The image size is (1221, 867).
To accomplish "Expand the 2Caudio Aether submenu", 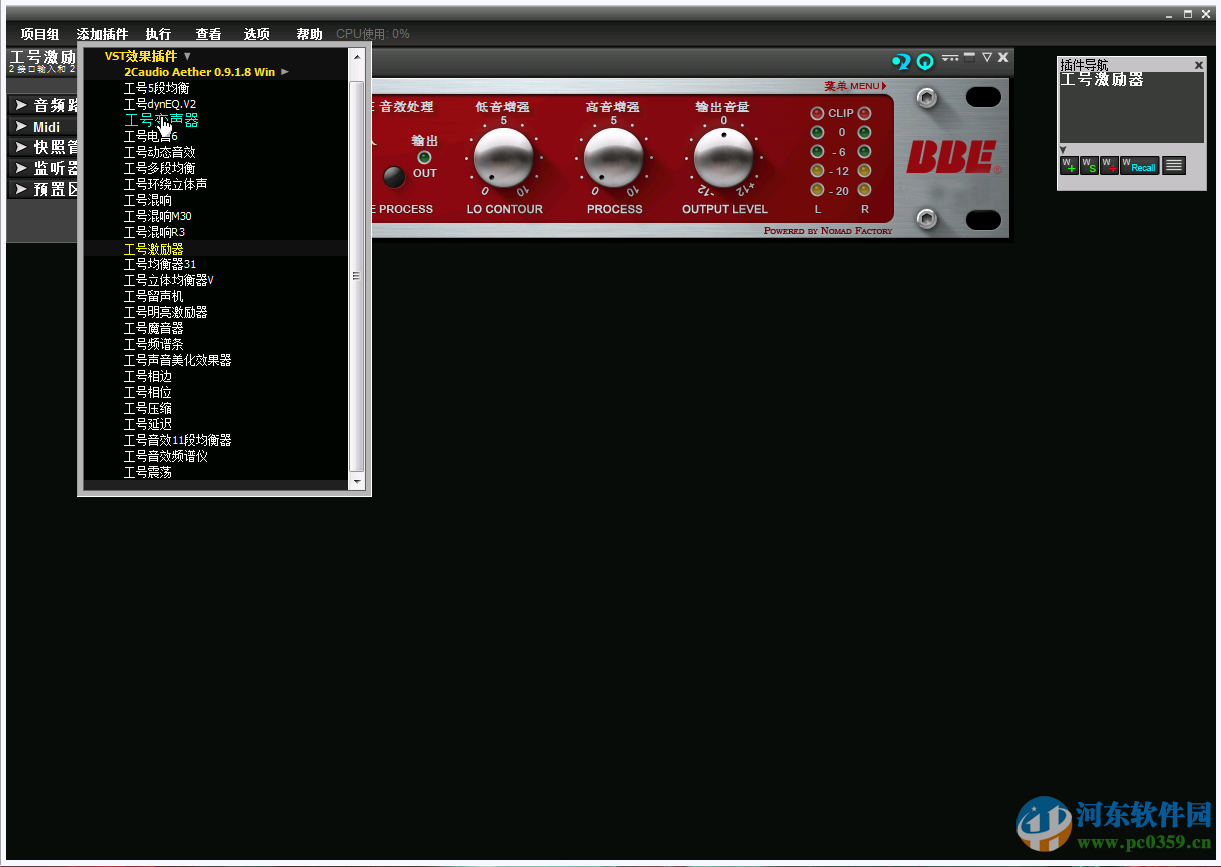I will click(x=283, y=72).
